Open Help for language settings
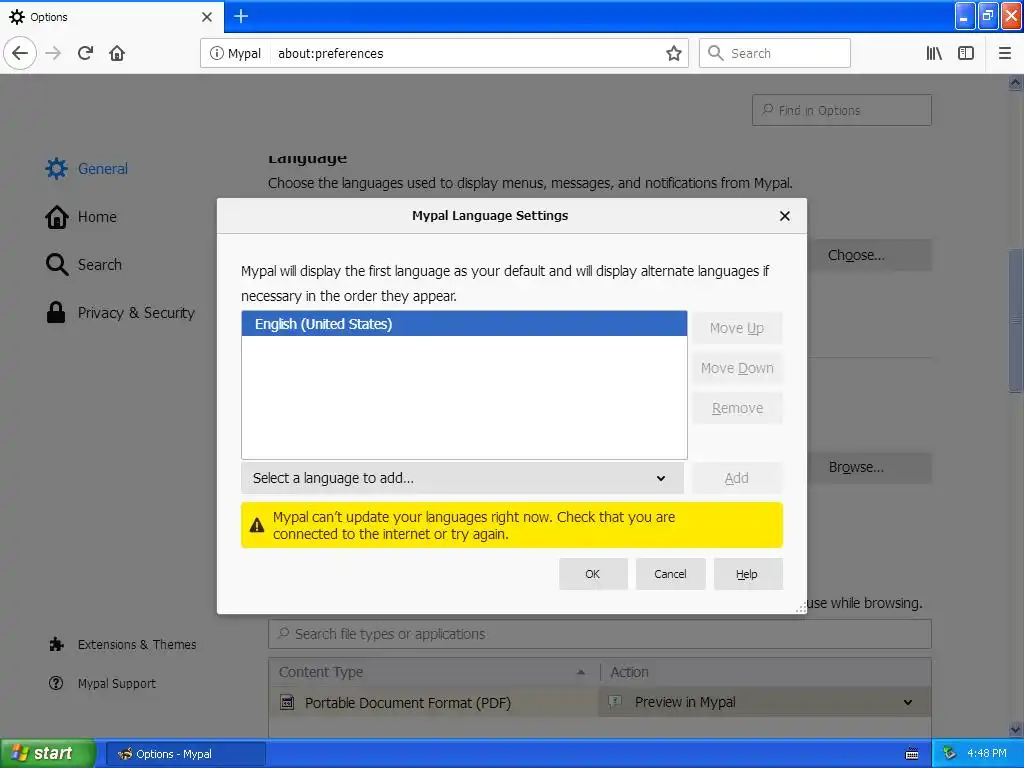This screenshot has height=768, width=1024. pyautogui.click(x=747, y=574)
